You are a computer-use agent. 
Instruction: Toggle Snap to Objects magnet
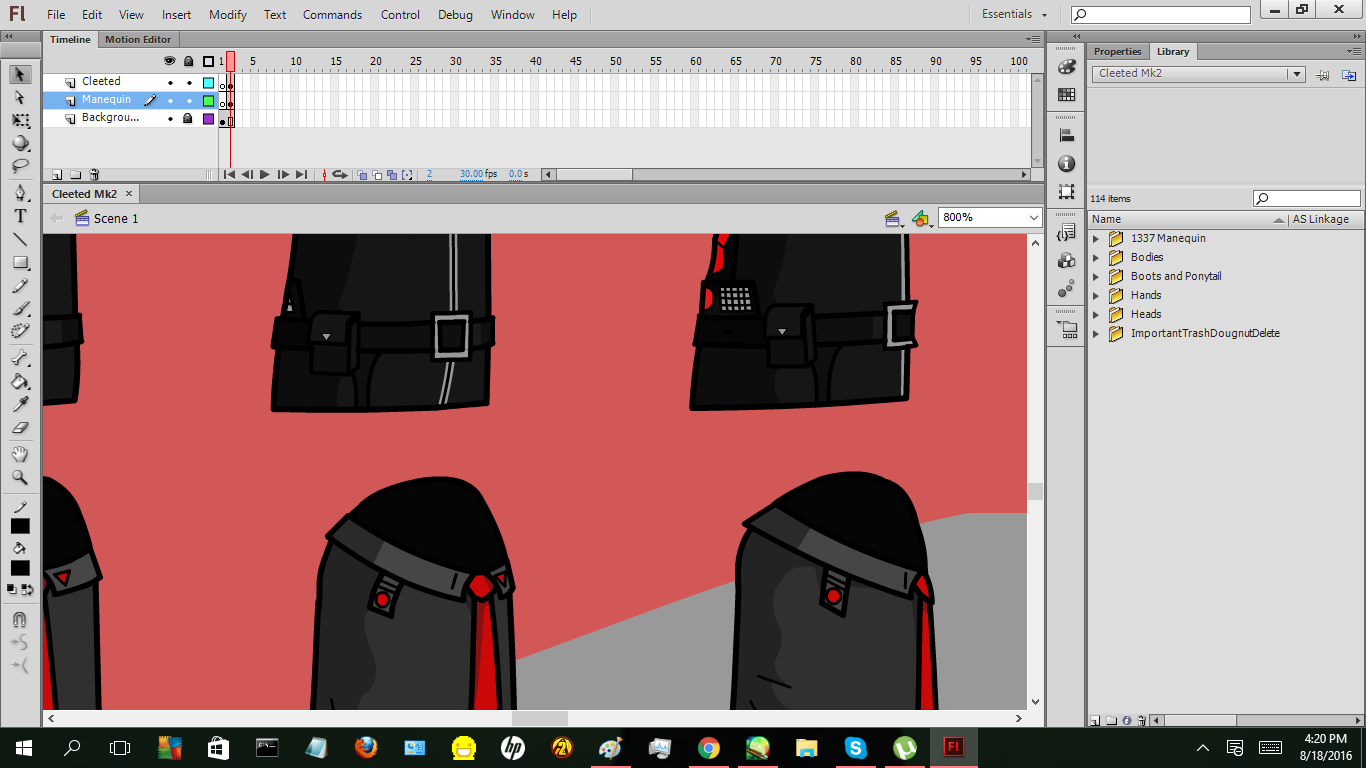[20, 620]
